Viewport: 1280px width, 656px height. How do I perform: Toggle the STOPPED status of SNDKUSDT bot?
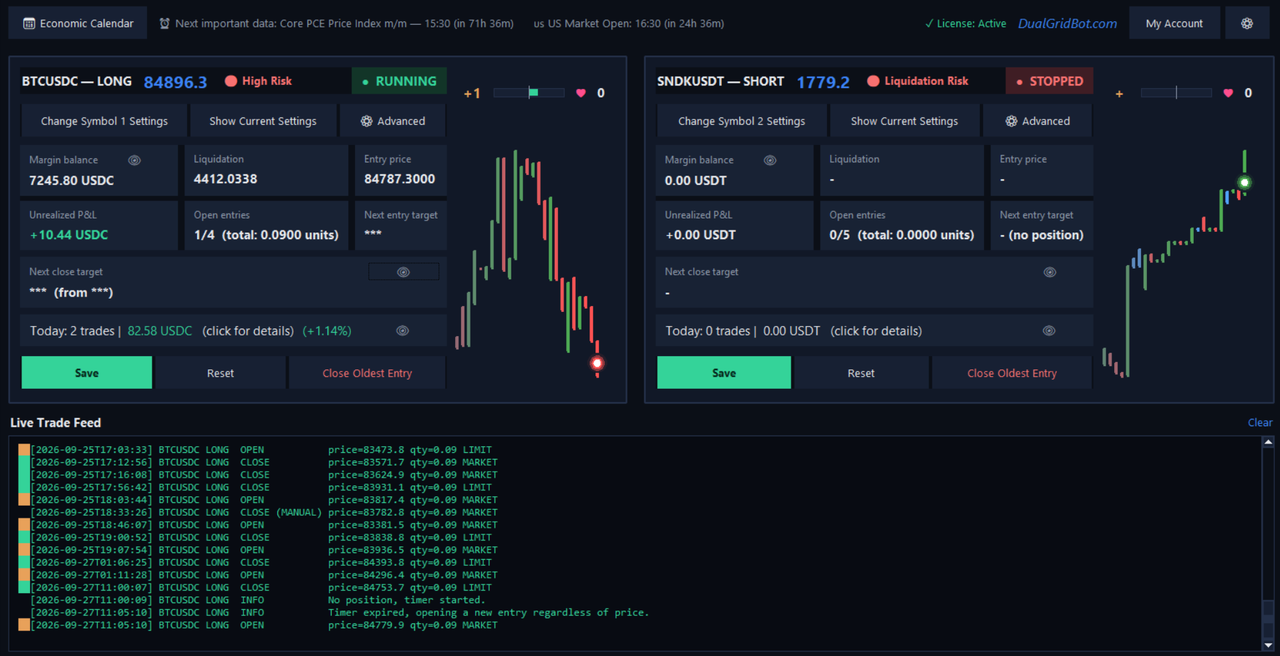(x=1049, y=81)
